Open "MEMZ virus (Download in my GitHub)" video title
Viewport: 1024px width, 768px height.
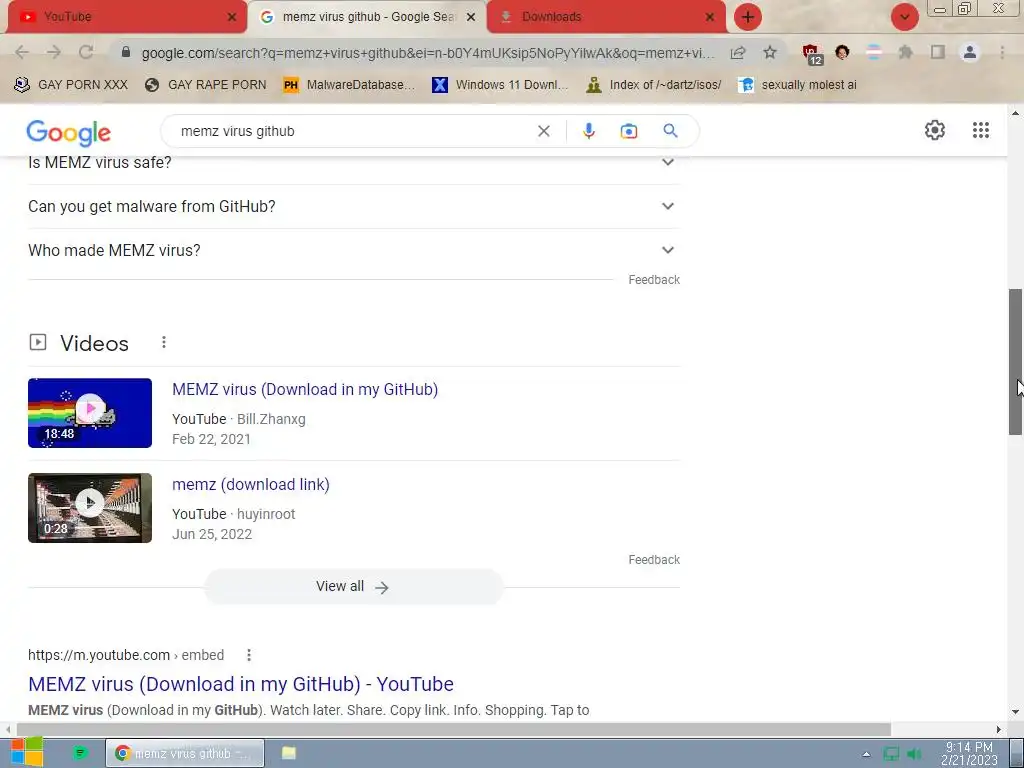pos(305,389)
